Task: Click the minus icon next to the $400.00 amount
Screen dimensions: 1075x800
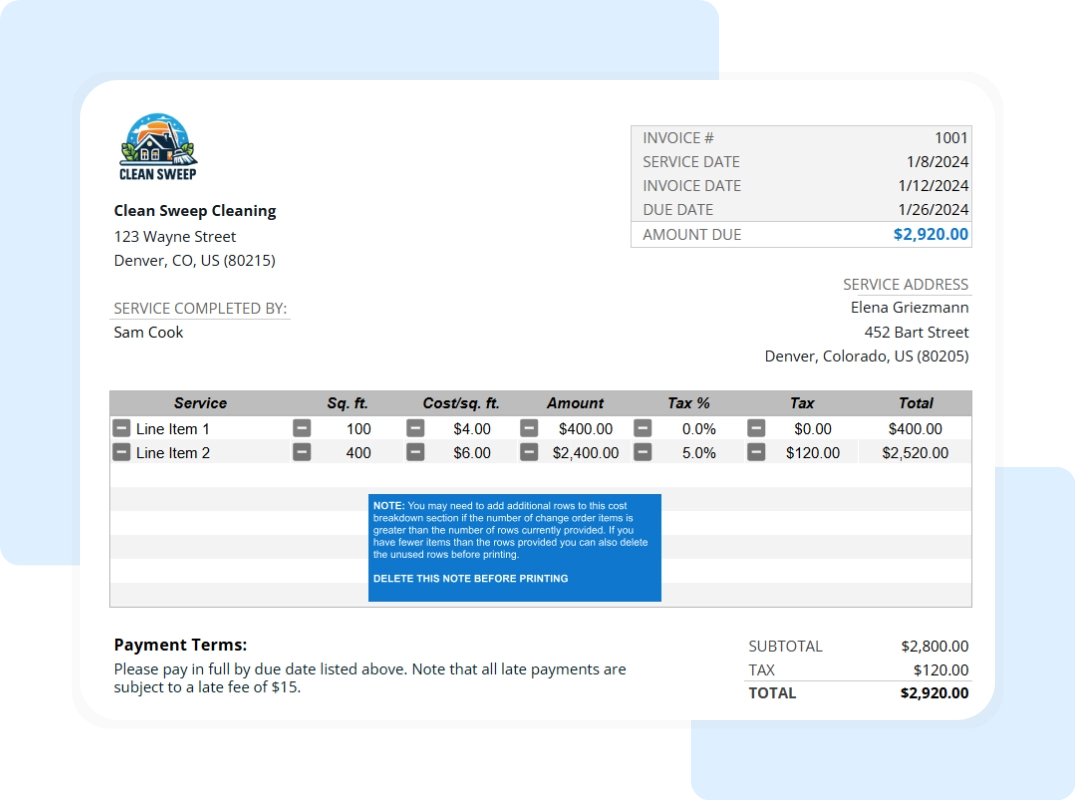Action: [529, 428]
